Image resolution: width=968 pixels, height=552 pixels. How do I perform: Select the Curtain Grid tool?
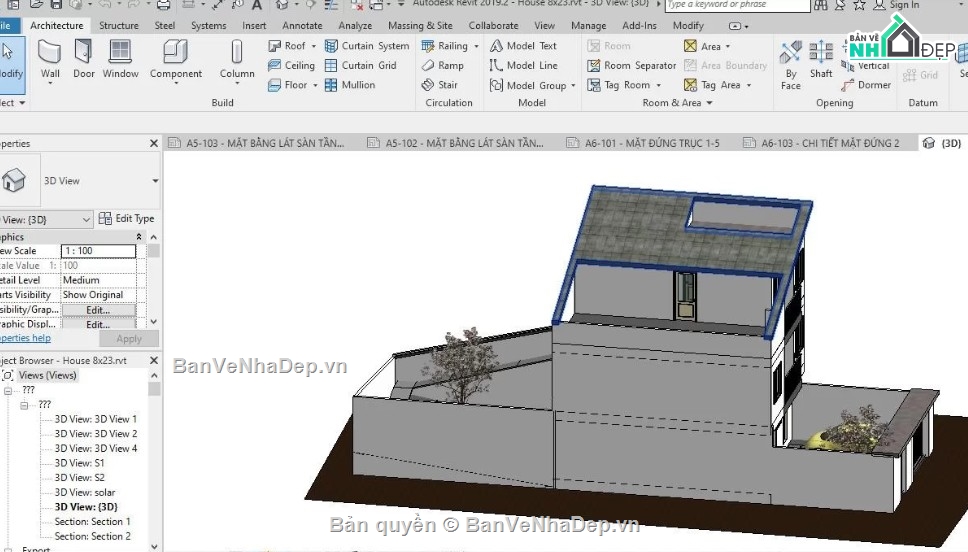point(361,65)
